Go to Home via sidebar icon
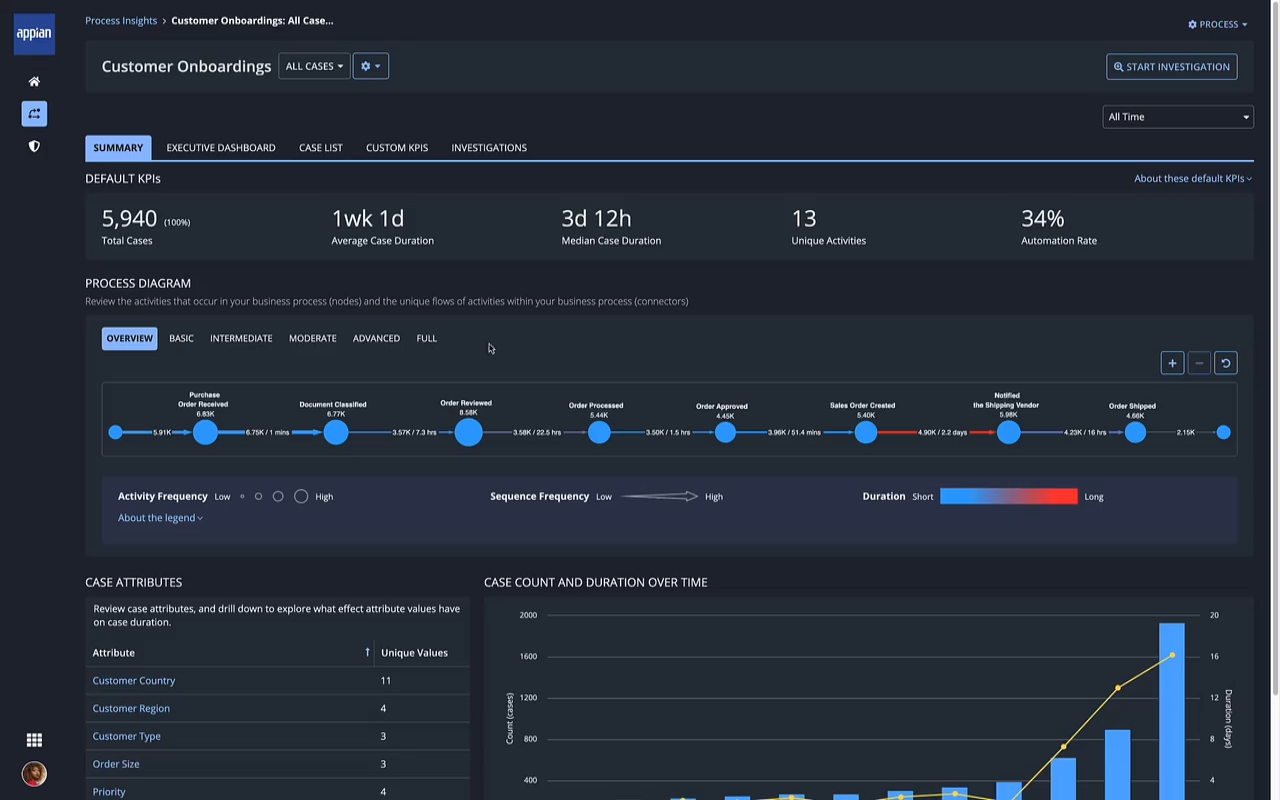The height and width of the screenshot is (800, 1280). click(x=34, y=82)
